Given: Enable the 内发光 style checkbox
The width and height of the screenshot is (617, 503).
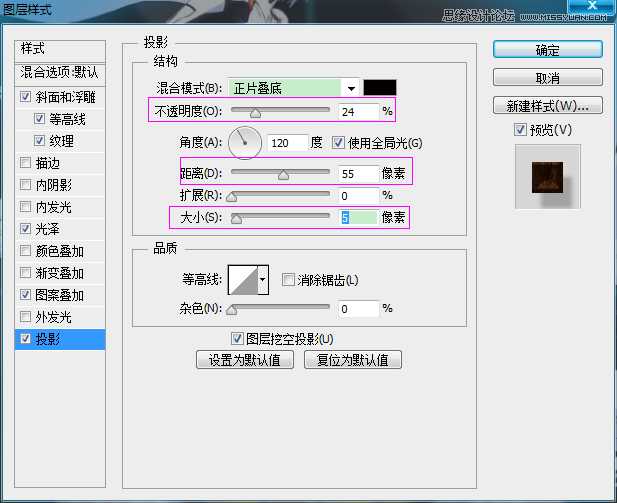Looking at the screenshot, I should pos(25,207).
